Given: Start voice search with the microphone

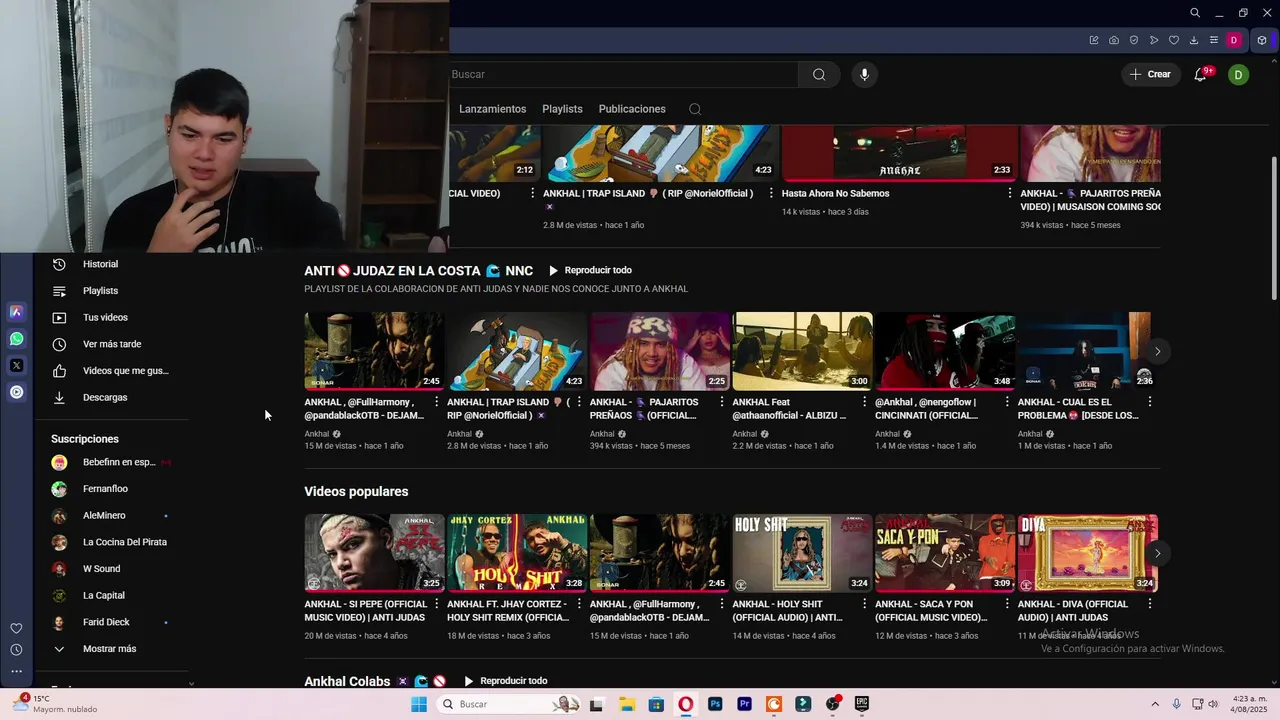Looking at the screenshot, I should coord(865,74).
